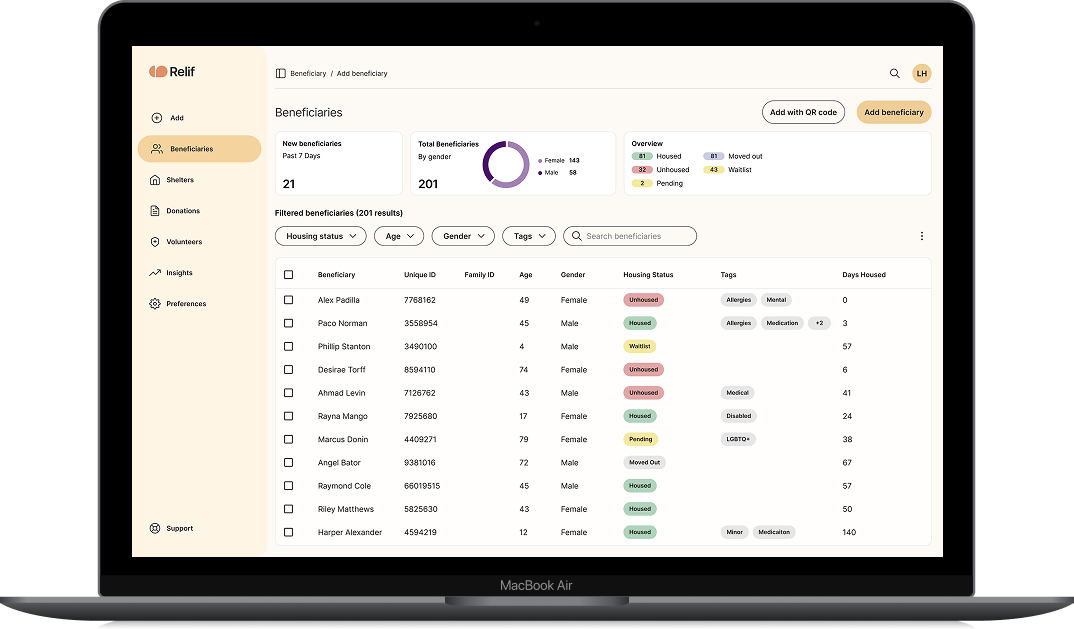Image resolution: width=1074 pixels, height=629 pixels.
Task: Click unique ID 66019515
Action: tap(422, 486)
